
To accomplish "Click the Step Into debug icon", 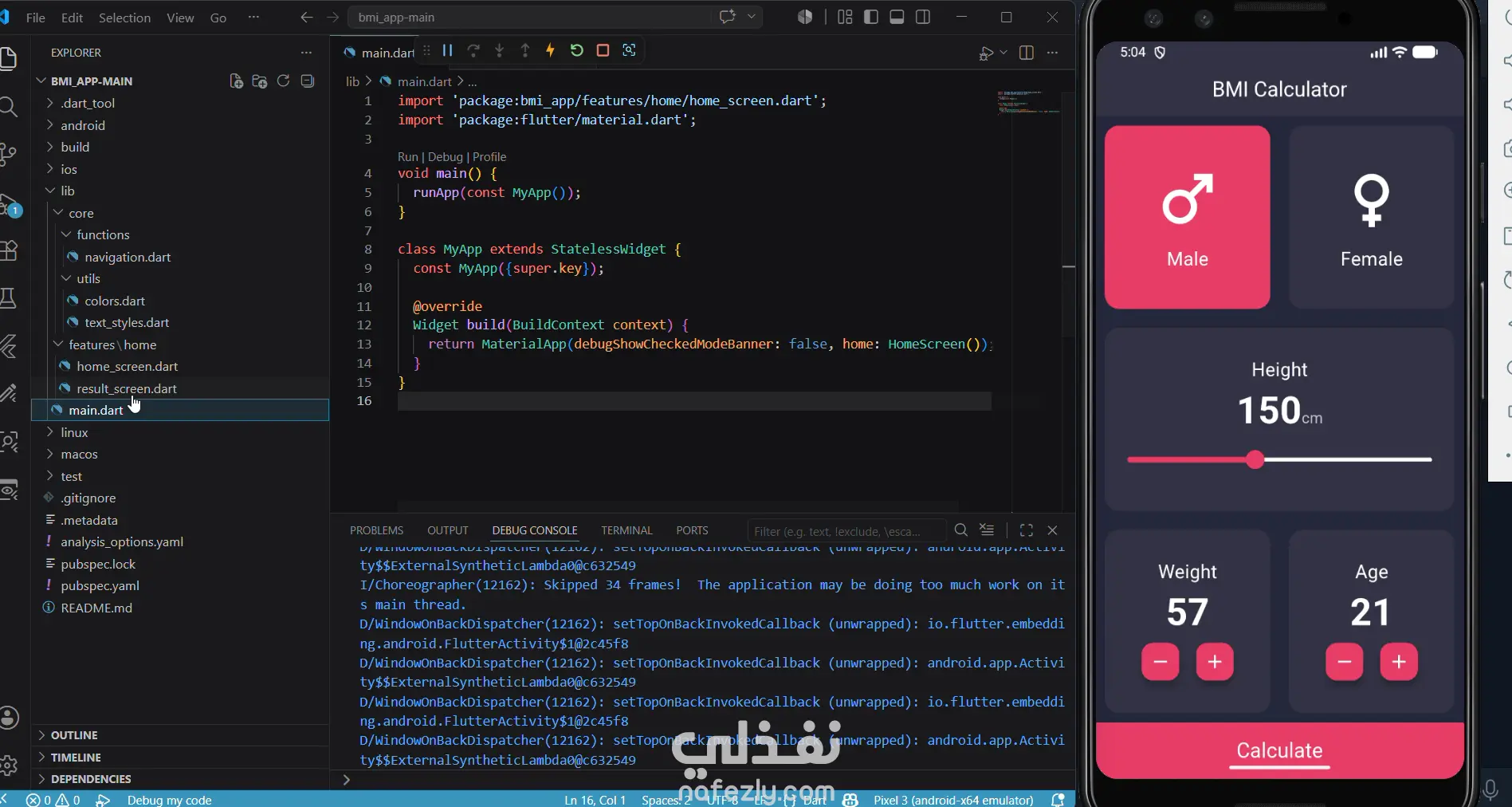I will [499, 50].
